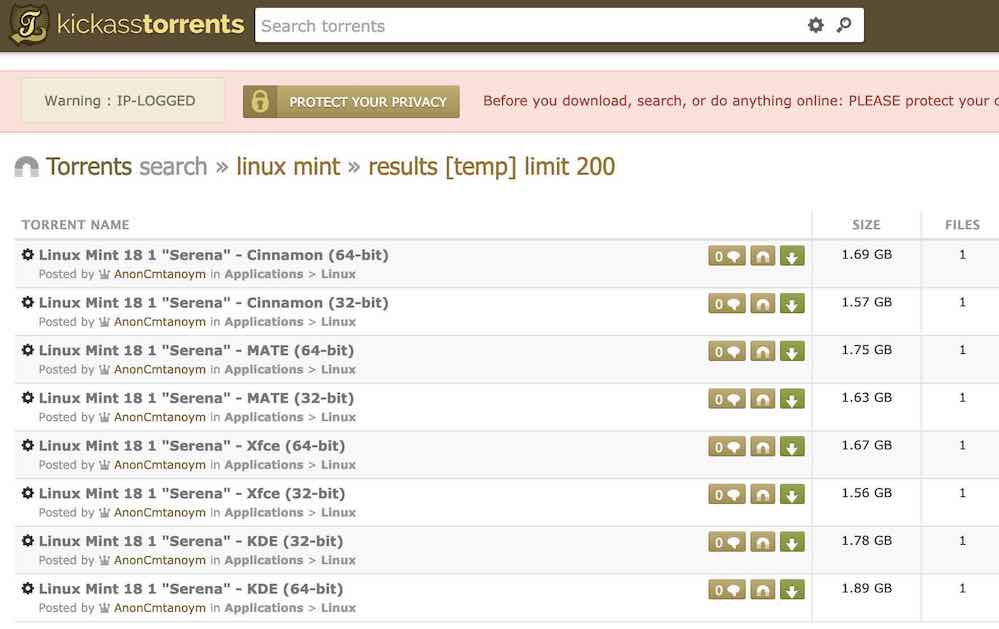Click the lock icon on the privacy banner

tap(259, 101)
